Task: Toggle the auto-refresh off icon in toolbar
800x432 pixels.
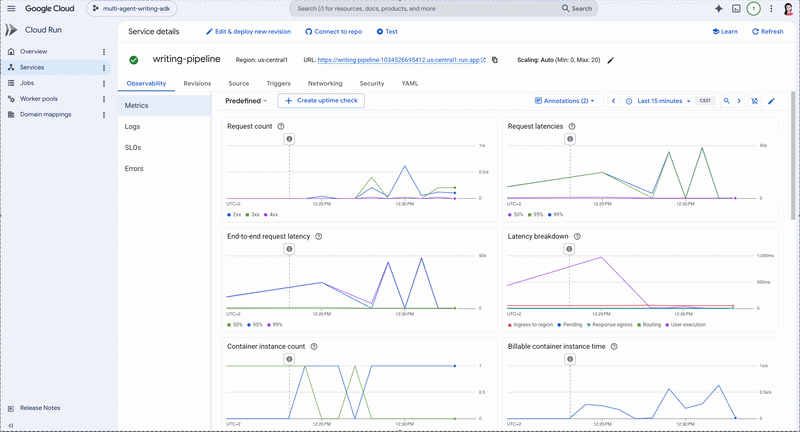Action: tap(755, 101)
